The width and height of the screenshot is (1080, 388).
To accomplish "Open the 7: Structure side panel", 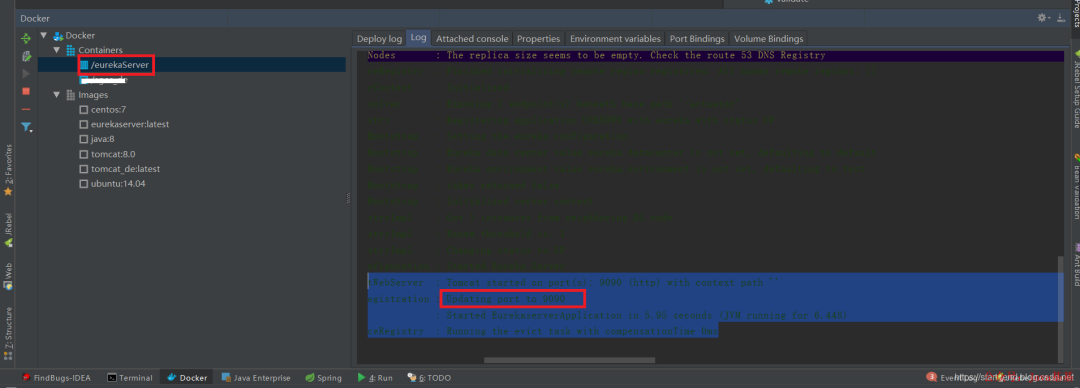I will (x=8, y=334).
